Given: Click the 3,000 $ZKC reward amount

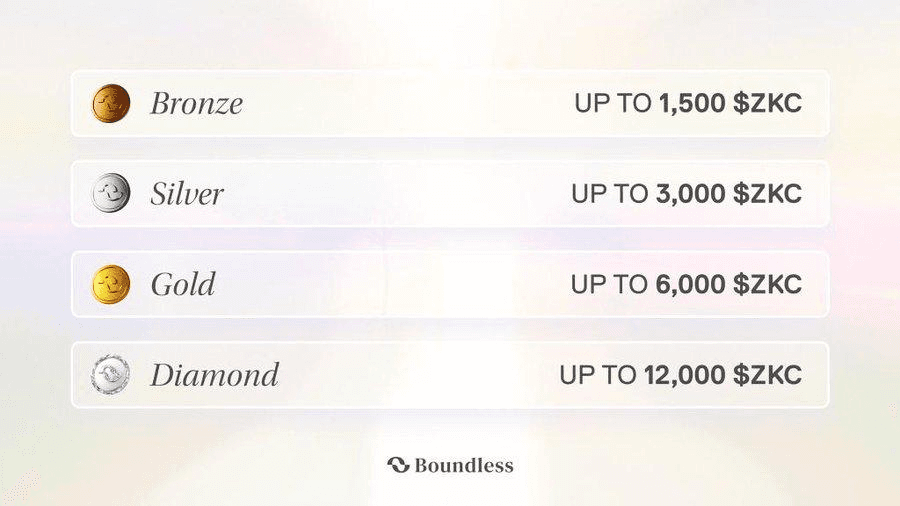Looking at the screenshot, I should tap(728, 194).
